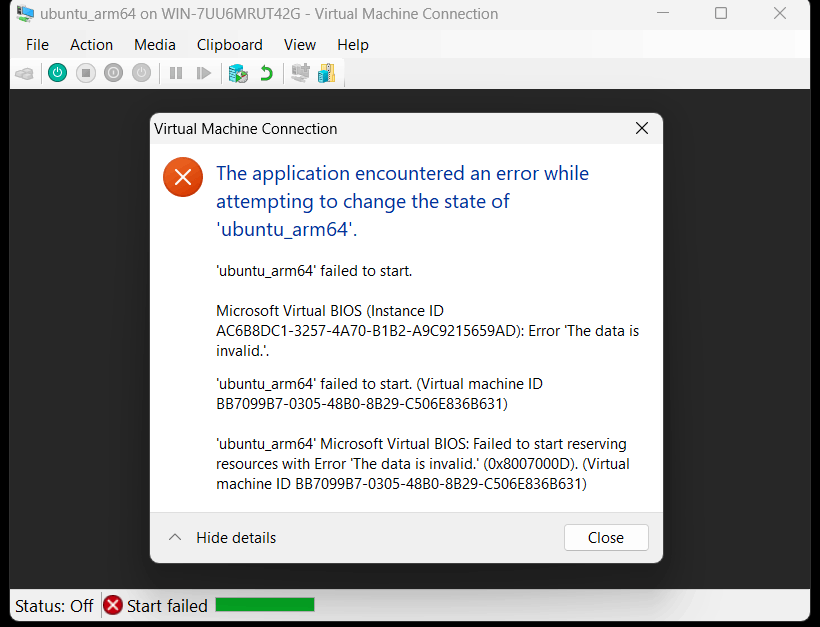Viewport: 820px width, 627px height.
Task: Click the Shut Down toolbar icon
Action: 113,73
